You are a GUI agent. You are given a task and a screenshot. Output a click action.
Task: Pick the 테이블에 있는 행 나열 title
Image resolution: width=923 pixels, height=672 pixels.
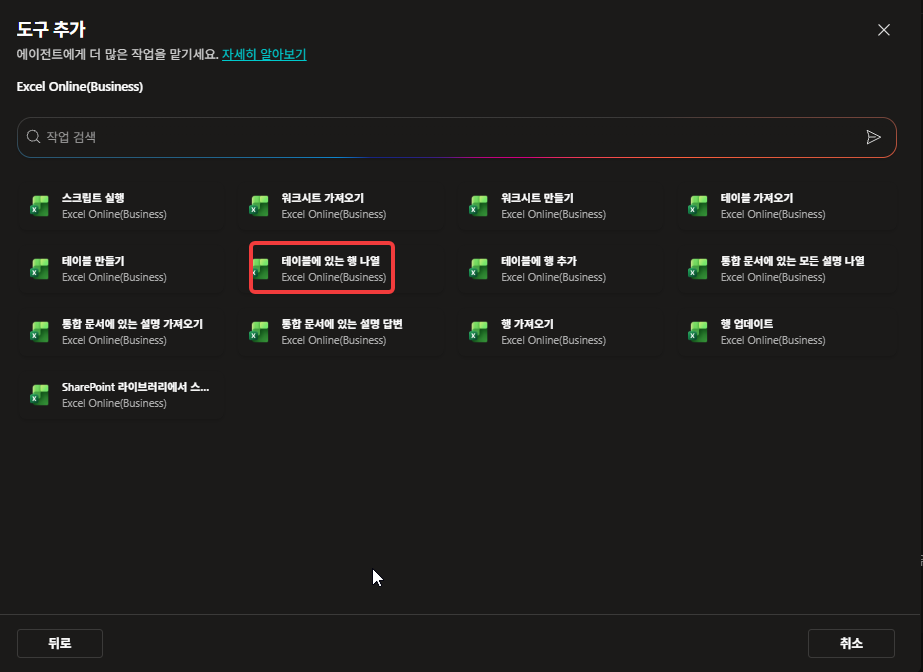(331, 261)
